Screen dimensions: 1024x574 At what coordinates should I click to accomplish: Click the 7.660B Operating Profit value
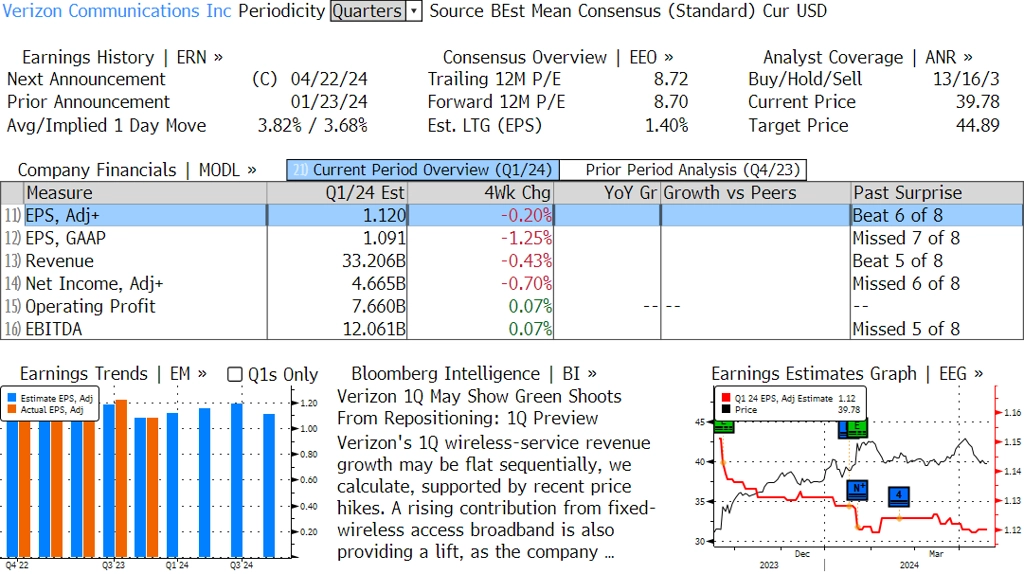coord(379,306)
